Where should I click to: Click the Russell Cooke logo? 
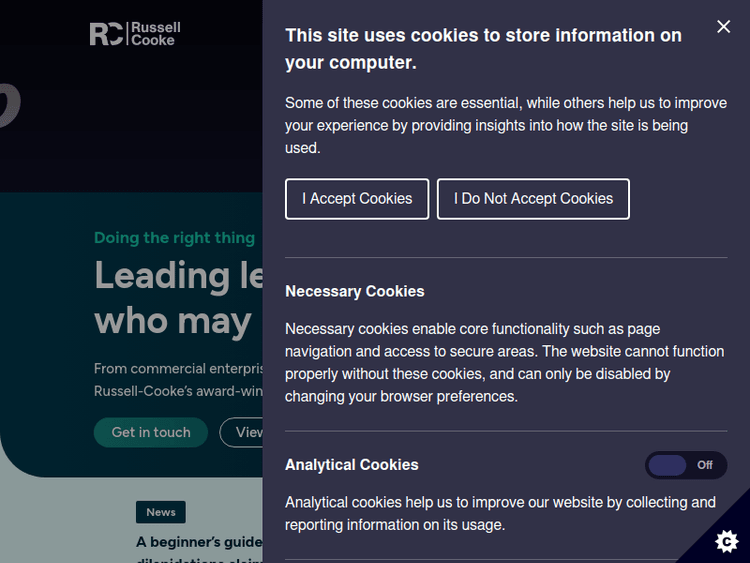pyautogui.click(x=134, y=34)
